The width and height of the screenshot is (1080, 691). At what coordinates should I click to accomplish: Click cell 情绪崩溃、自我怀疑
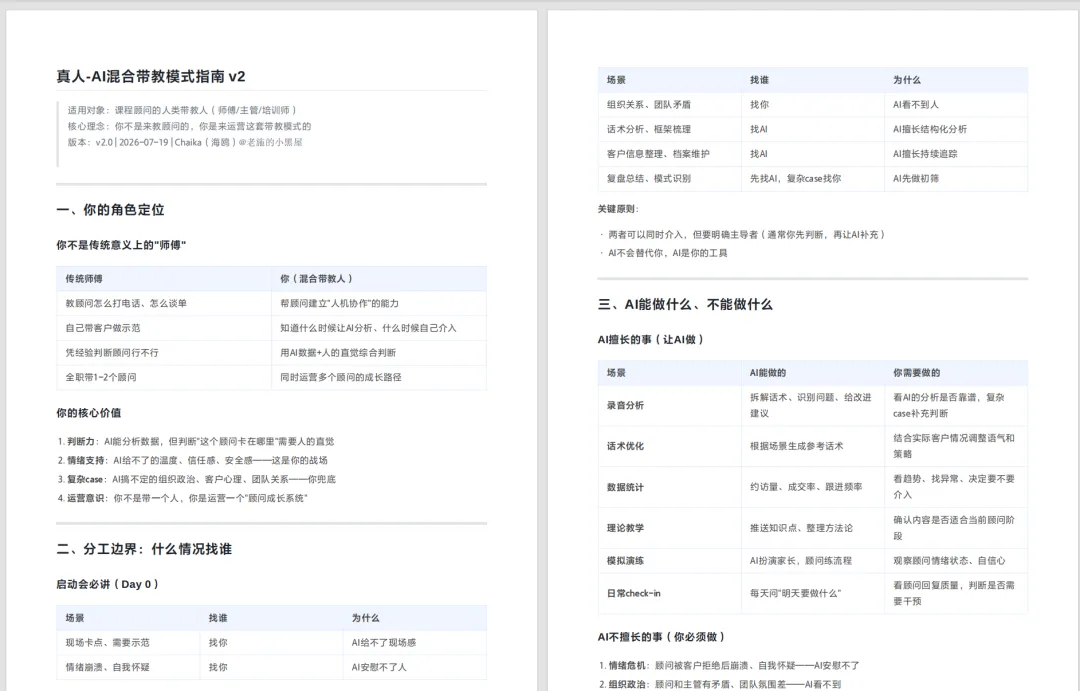point(107,668)
